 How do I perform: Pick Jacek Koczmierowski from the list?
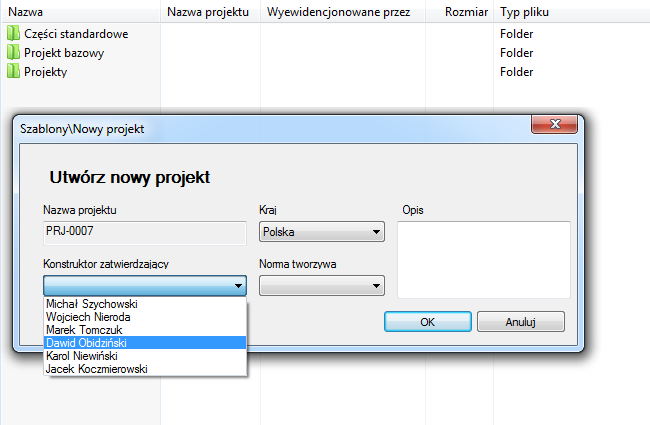[145, 369]
